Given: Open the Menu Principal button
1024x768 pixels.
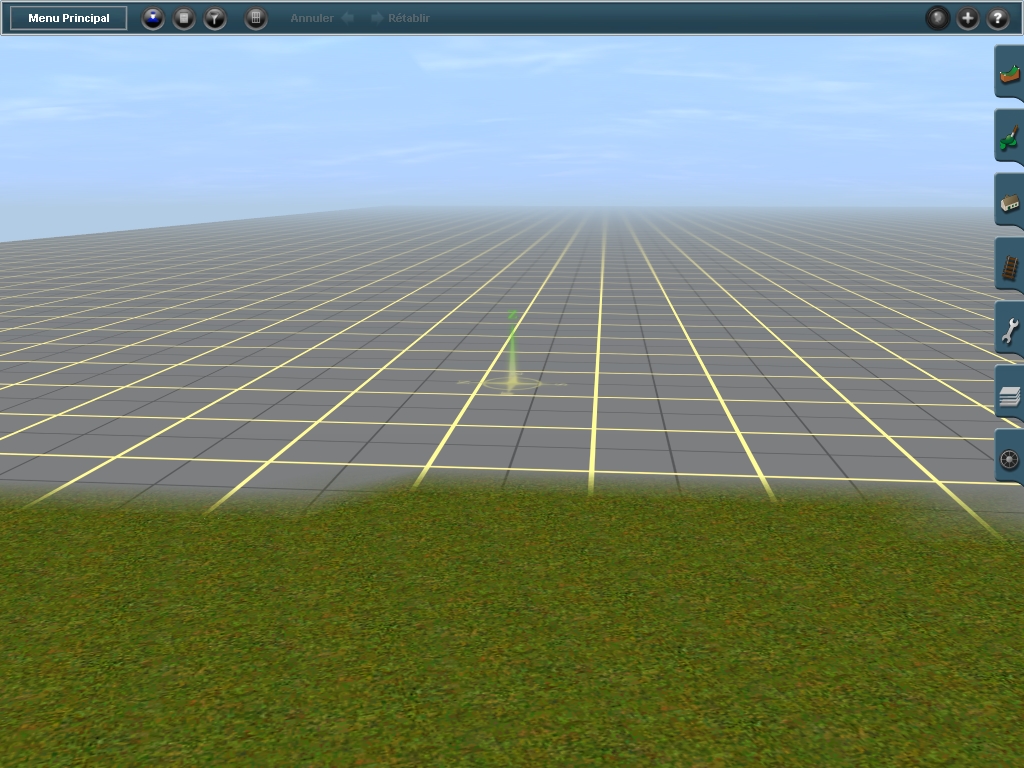Looking at the screenshot, I should click(69, 18).
